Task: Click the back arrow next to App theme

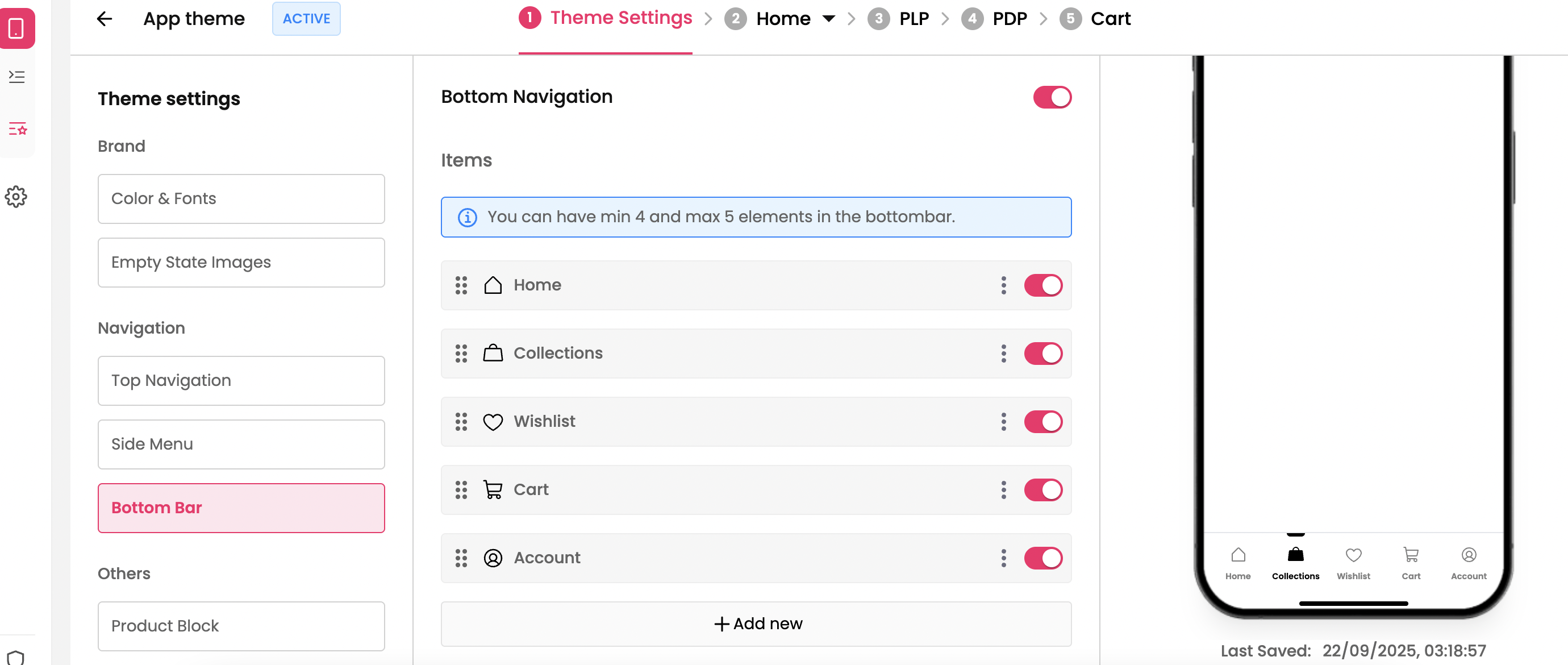Action: [105, 19]
